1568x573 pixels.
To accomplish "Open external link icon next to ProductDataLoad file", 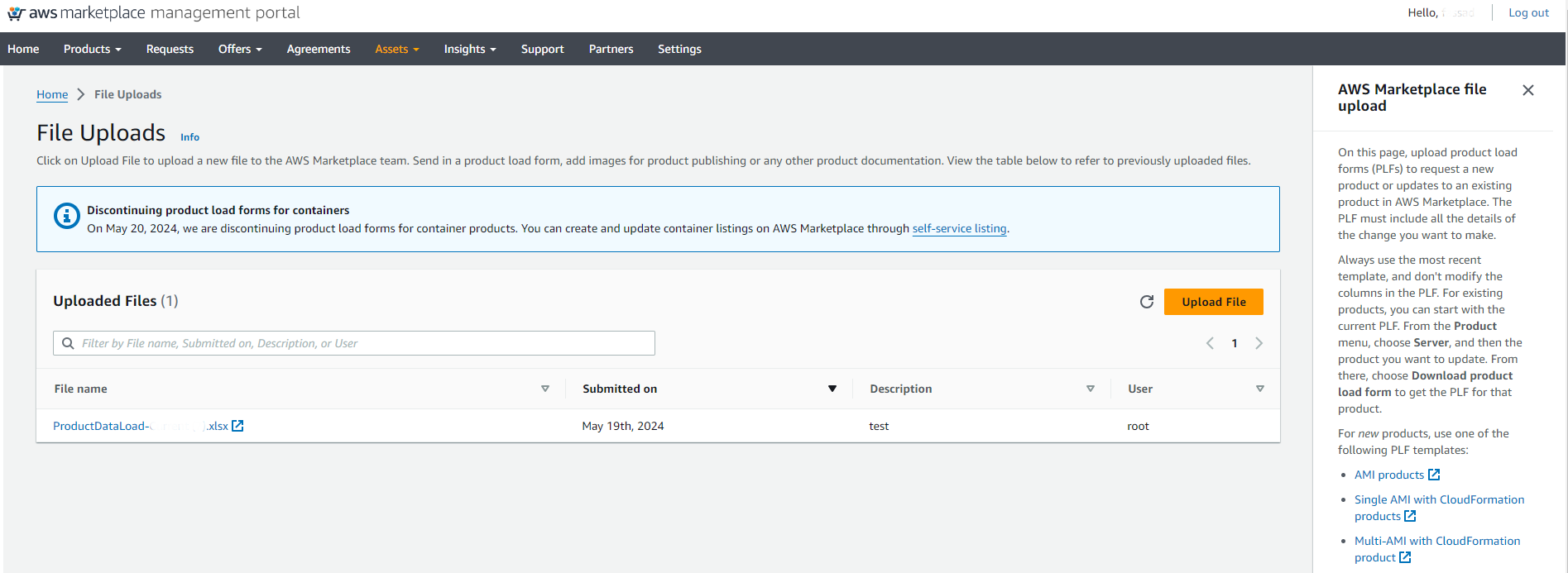I will [237, 426].
